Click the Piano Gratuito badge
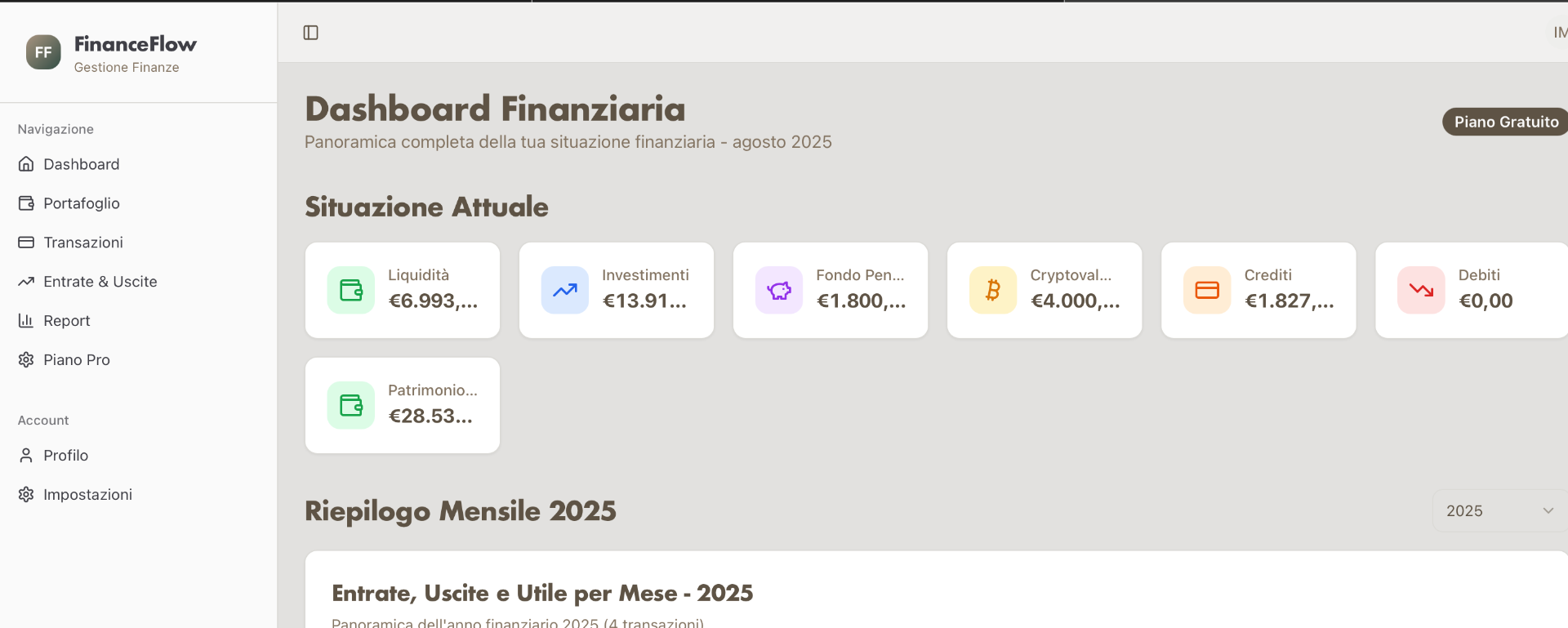Image resolution: width=1568 pixels, height=628 pixels. [x=1505, y=122]
